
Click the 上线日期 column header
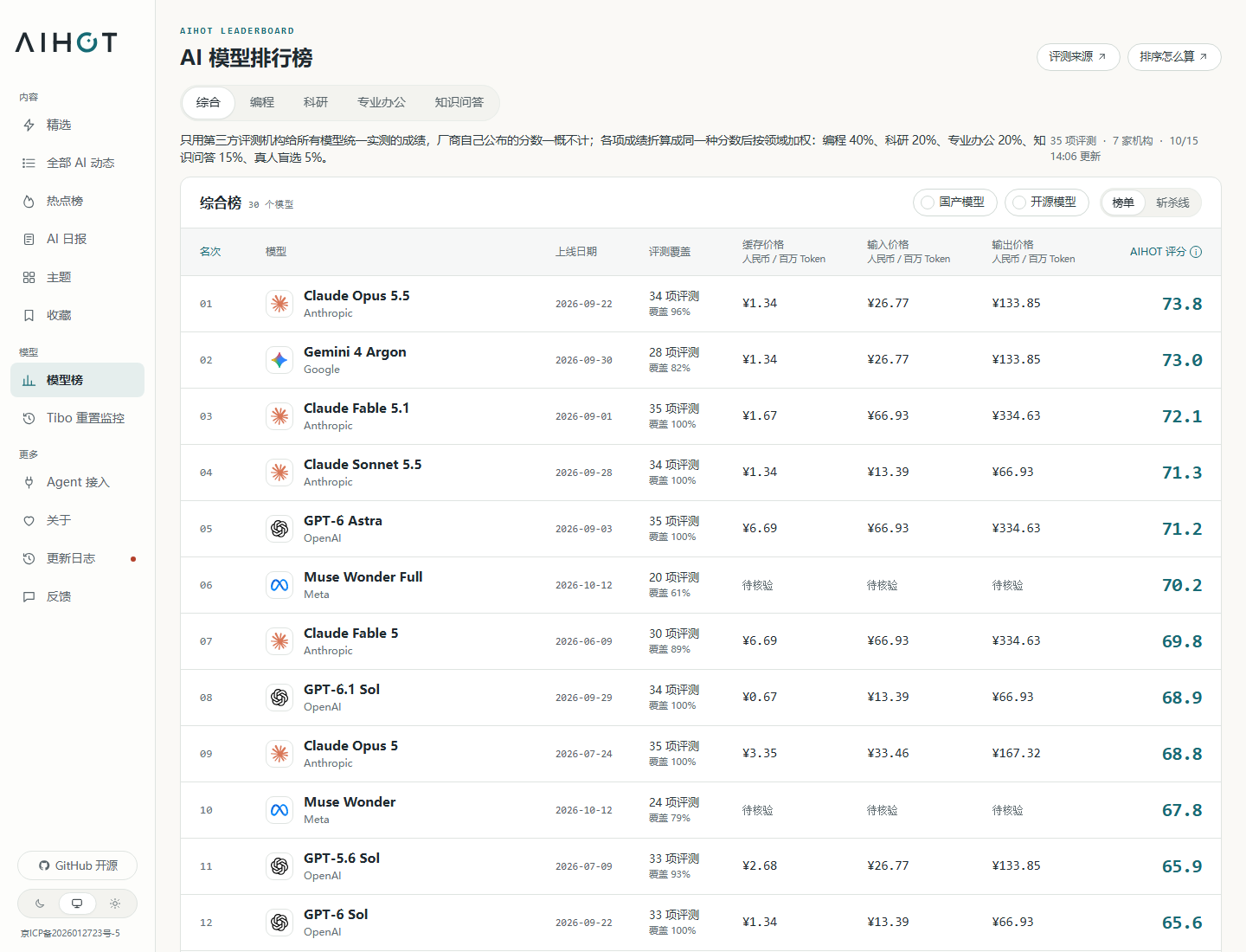point(576,252)
